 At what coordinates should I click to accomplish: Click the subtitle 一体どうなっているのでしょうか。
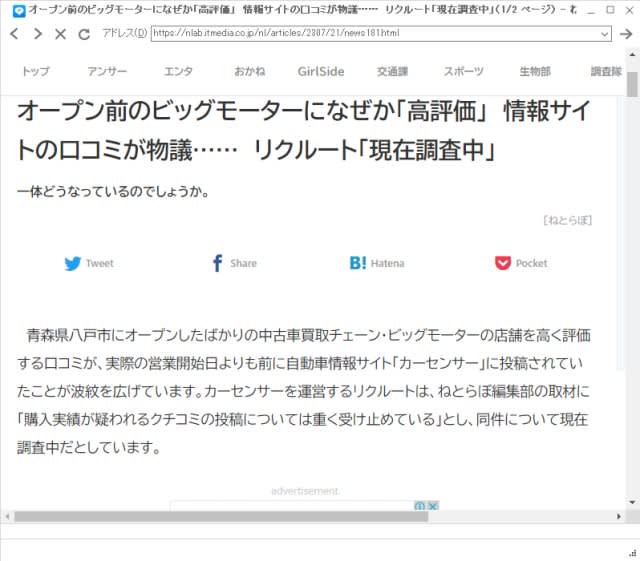coord(113,191)
